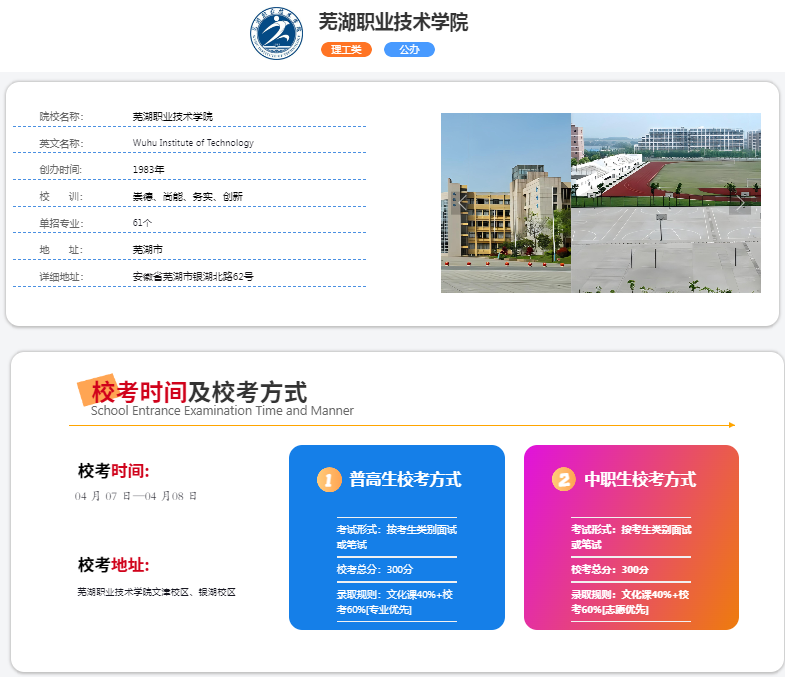Click the Wuhu Institute school logo emblem
Image resolution: width=785 pixels, height=677 pixels.
pyautogui.click(x=276, y=33)
